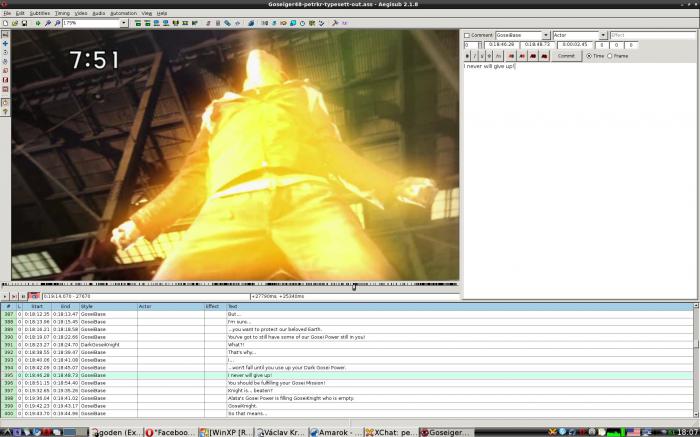Expand the video zoom percentage dropdown
Screen dimensions: 700x437
[124, 23]
